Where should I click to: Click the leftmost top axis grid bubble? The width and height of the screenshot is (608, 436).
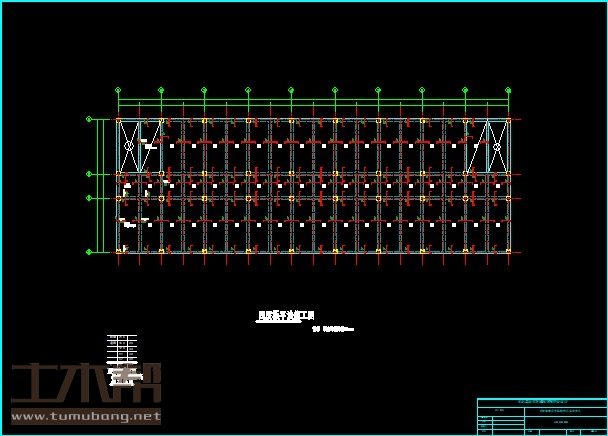tap(118, 91)
